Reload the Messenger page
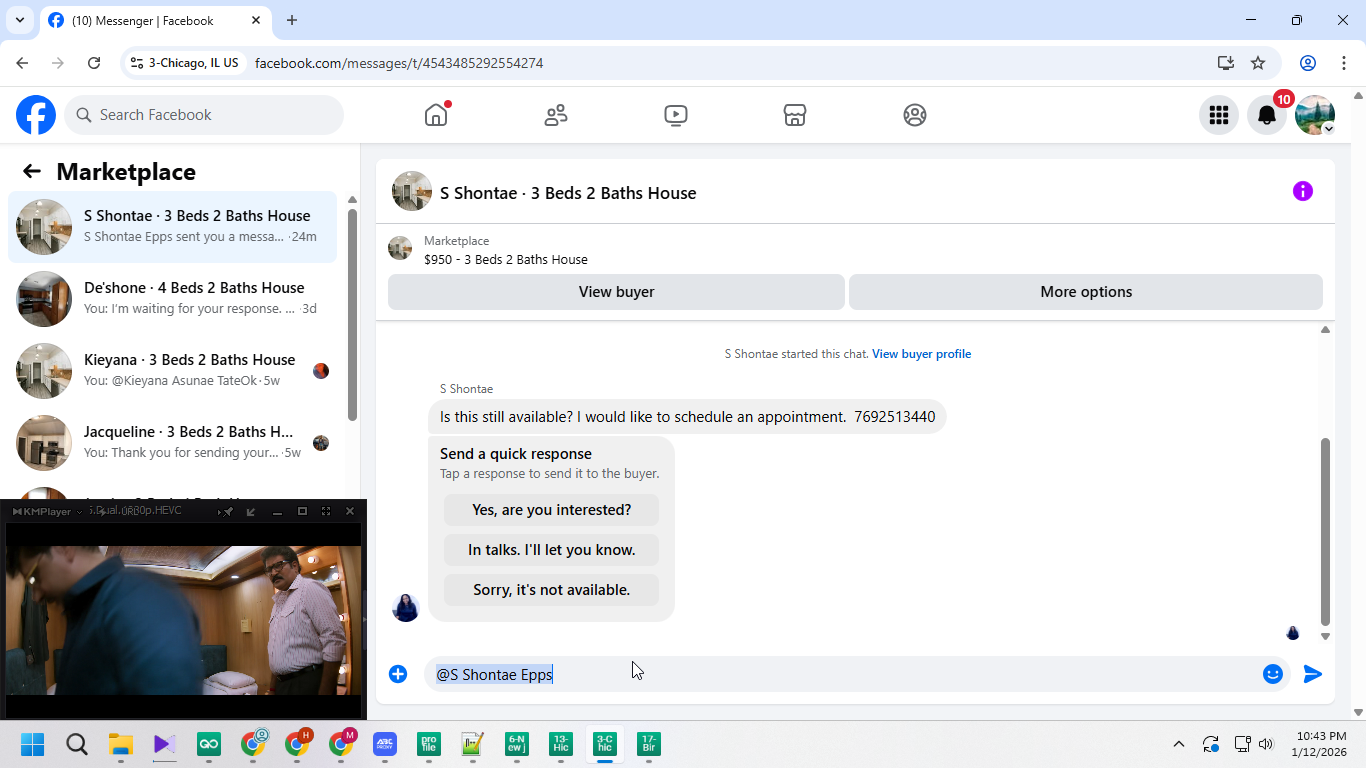Viewport: 1366px width, 768px height. [x=94, y=63]
